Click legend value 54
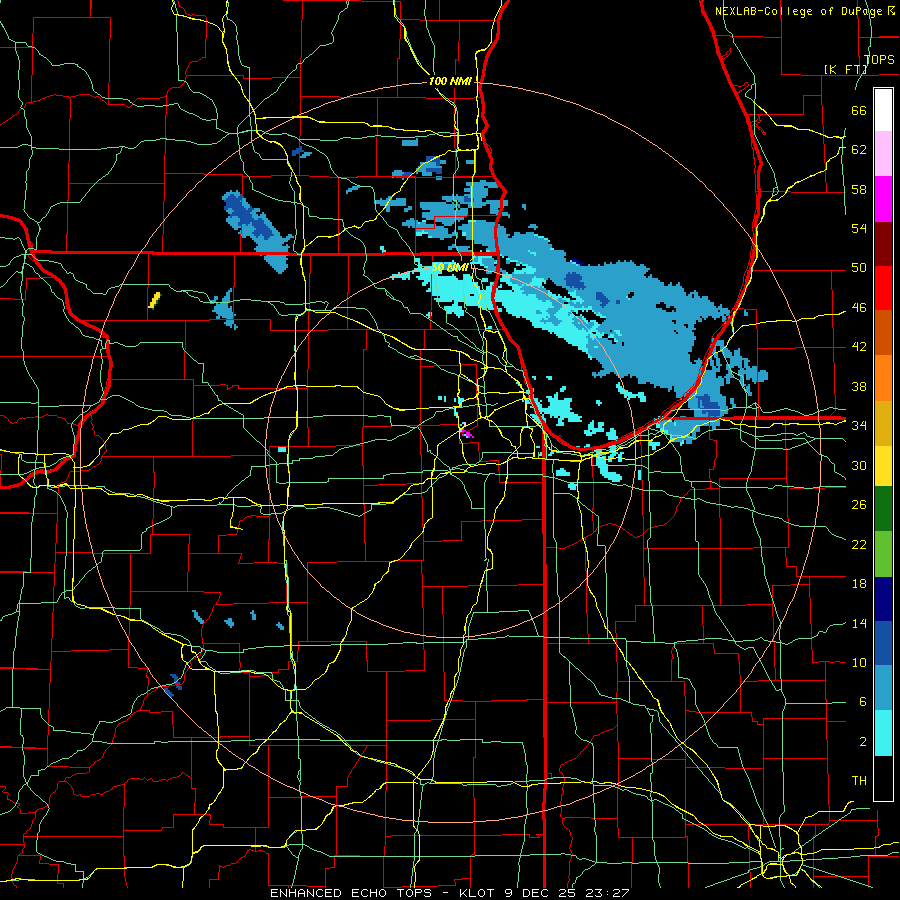 [859, 228]
